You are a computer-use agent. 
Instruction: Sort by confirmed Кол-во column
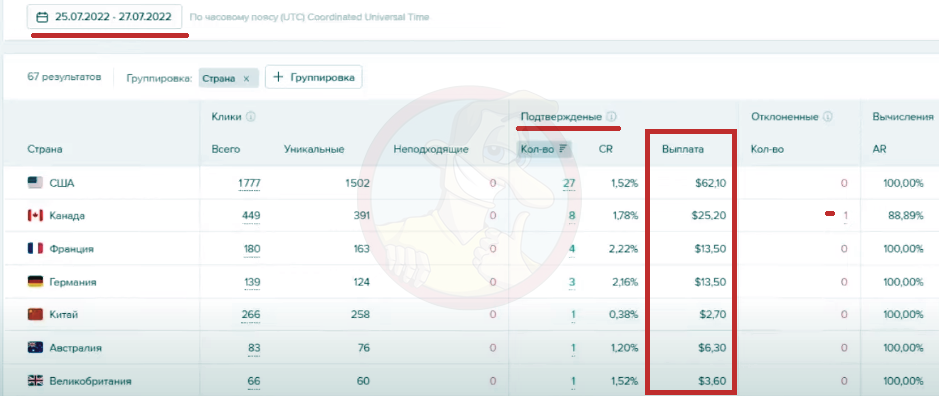pyautogui.click(x=544, y=149)
